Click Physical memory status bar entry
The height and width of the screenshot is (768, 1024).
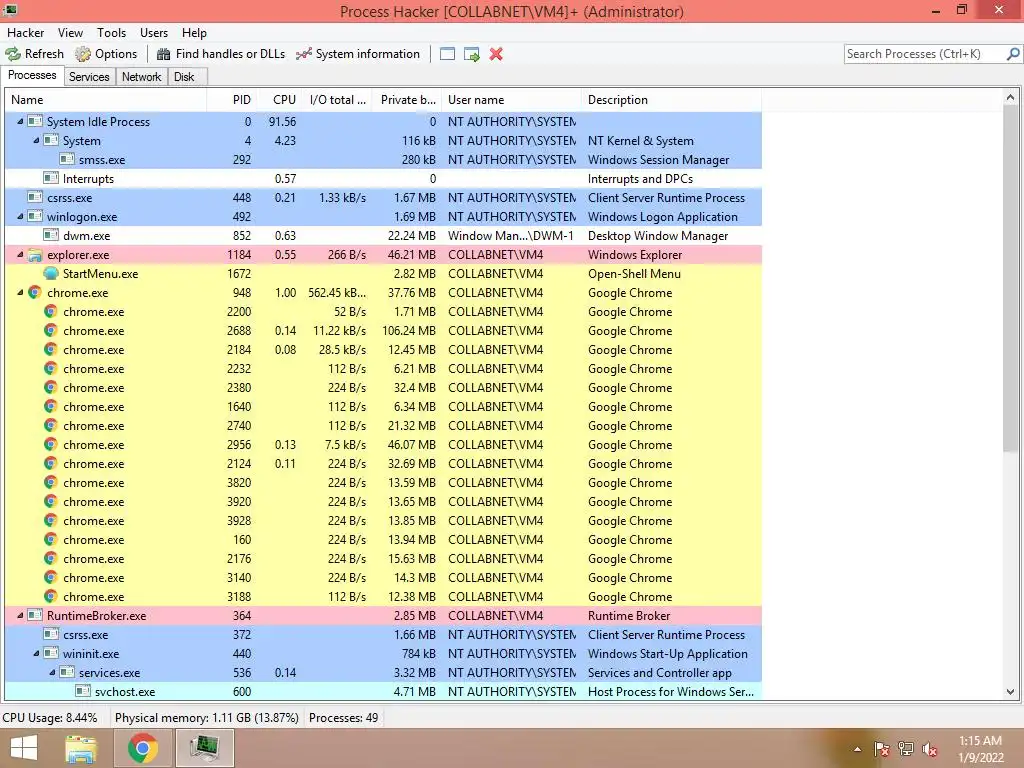(x=206, y=718)
